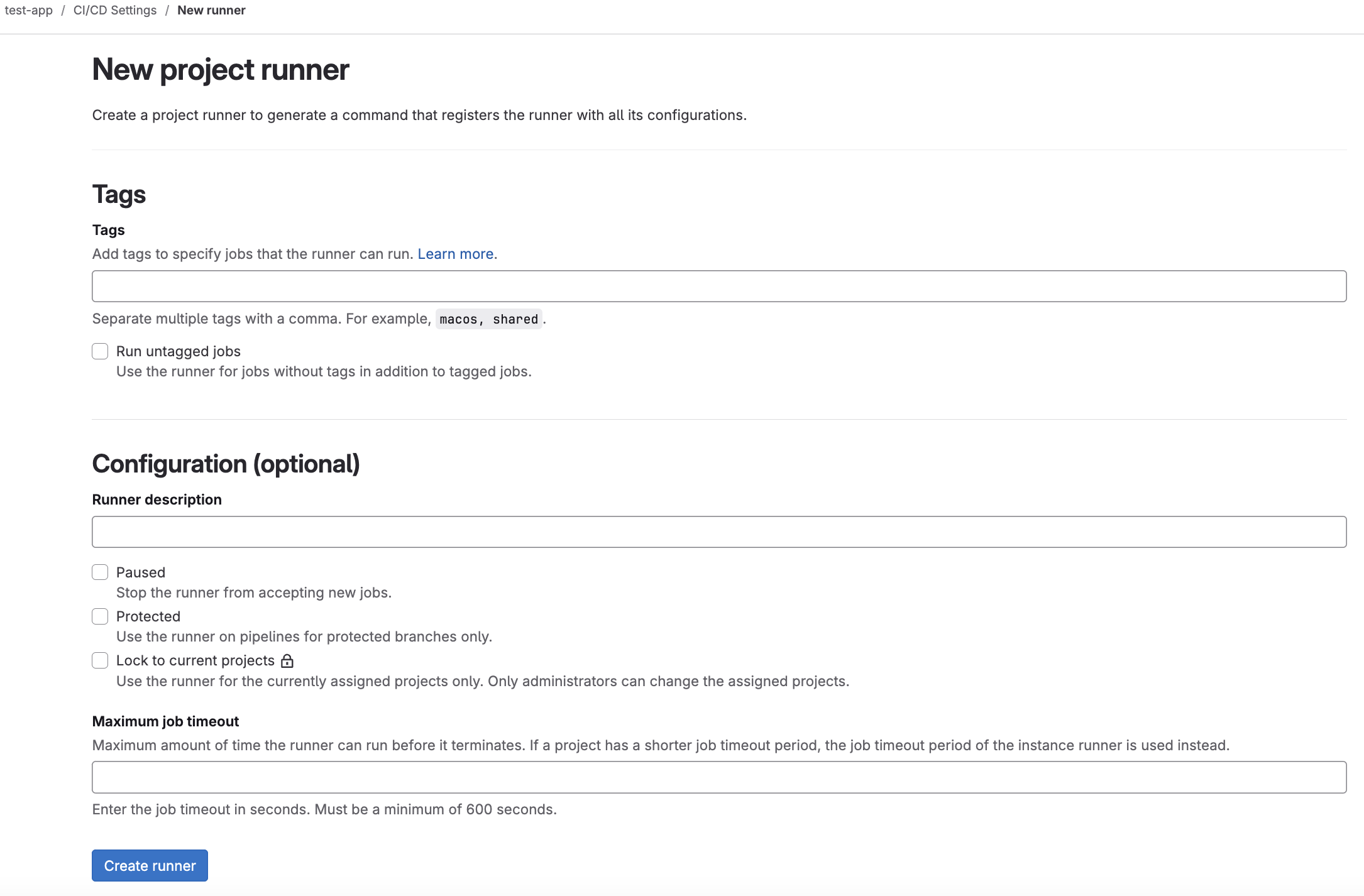
Task: Click the Protected label text
Action: pyautogui.click(x=148, y=616)
